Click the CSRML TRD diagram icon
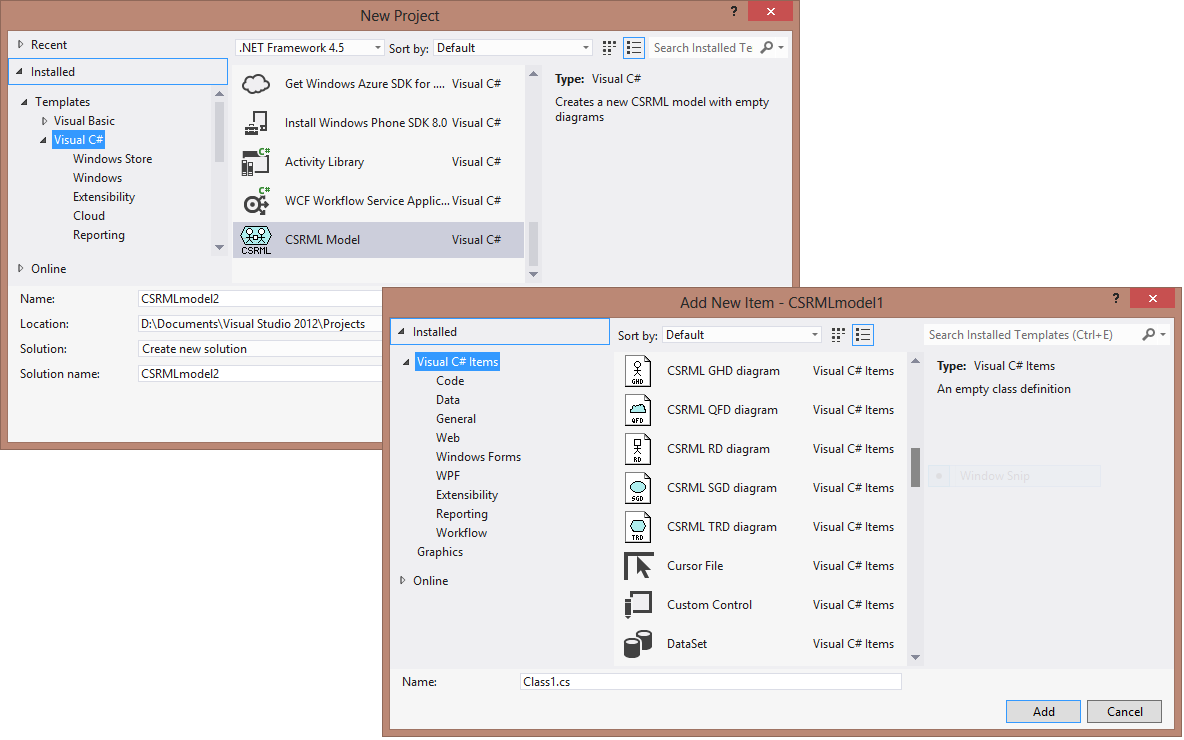 click(638, 527)
